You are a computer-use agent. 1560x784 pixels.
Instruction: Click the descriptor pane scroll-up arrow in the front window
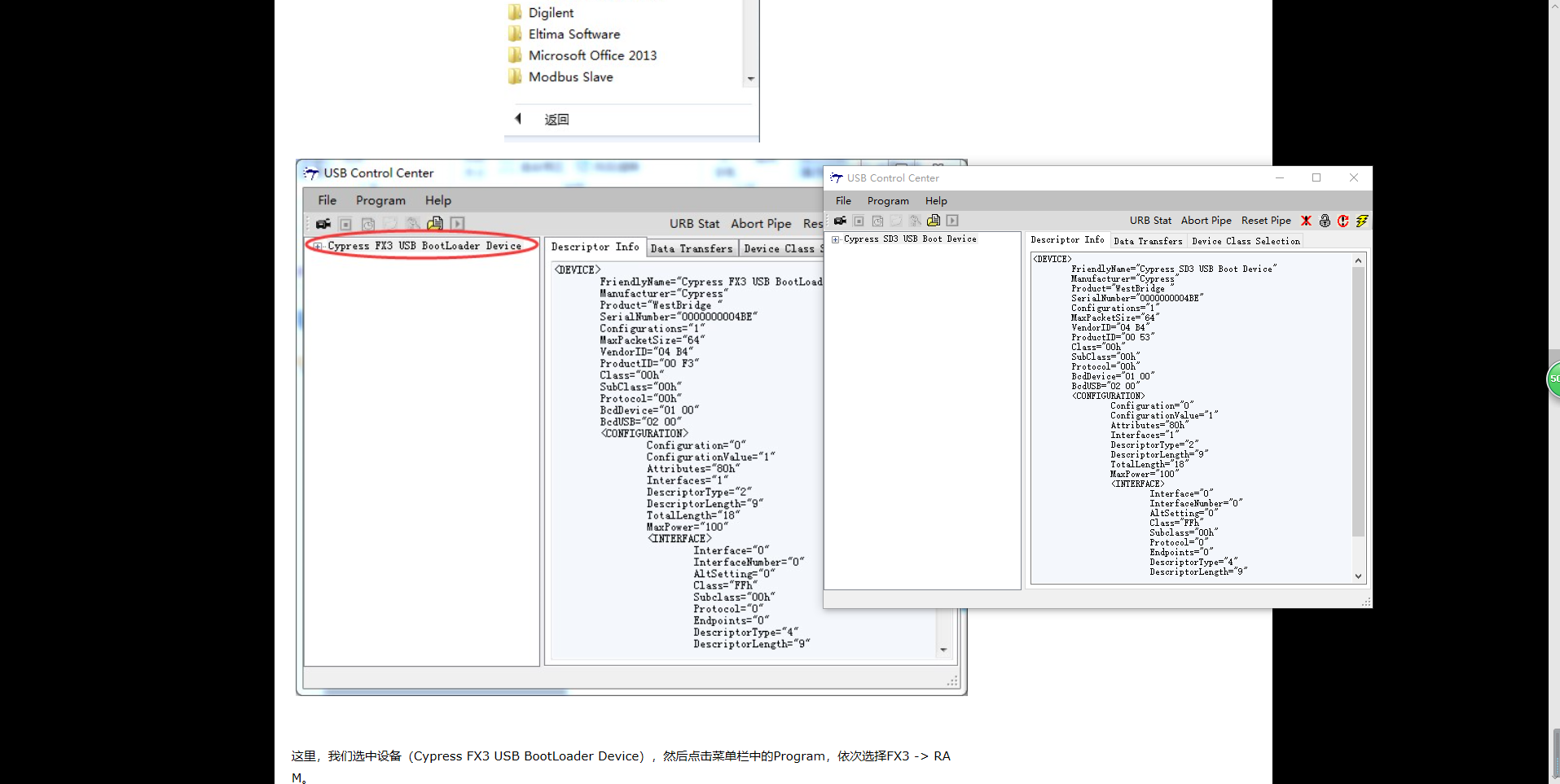(1358, 261)
